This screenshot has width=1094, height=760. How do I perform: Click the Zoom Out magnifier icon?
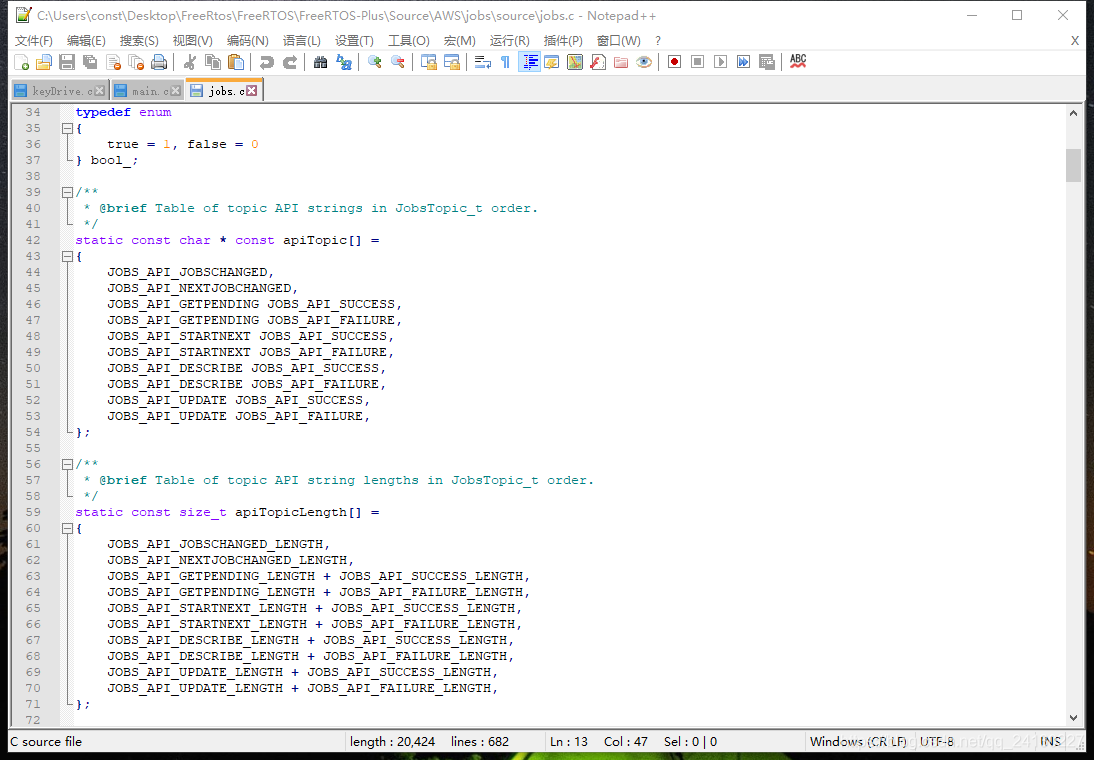point(398,62)
